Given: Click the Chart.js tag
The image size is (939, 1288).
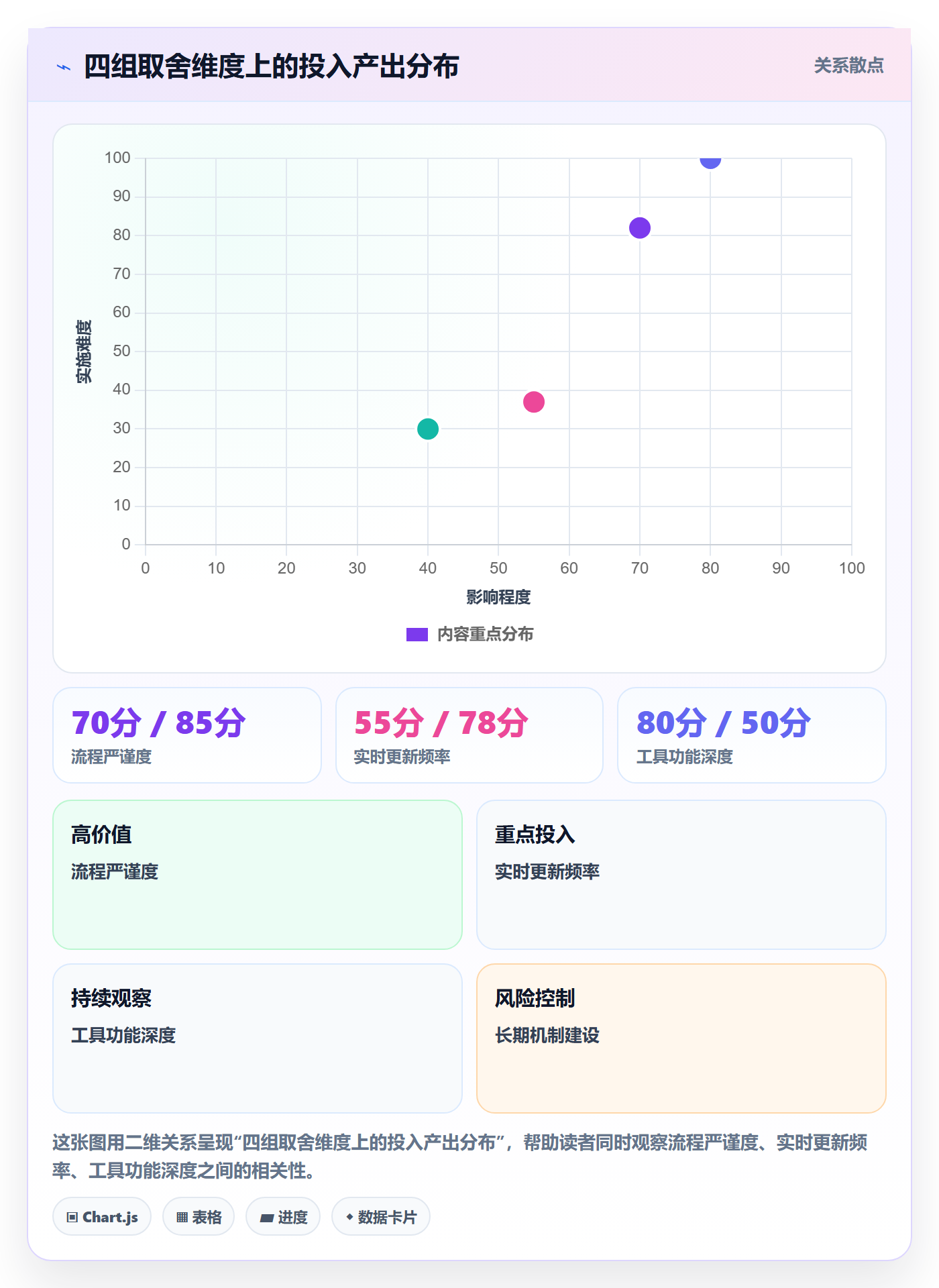Looking at the screenshot, I should pyautogui.click(x=102, y=1217).
